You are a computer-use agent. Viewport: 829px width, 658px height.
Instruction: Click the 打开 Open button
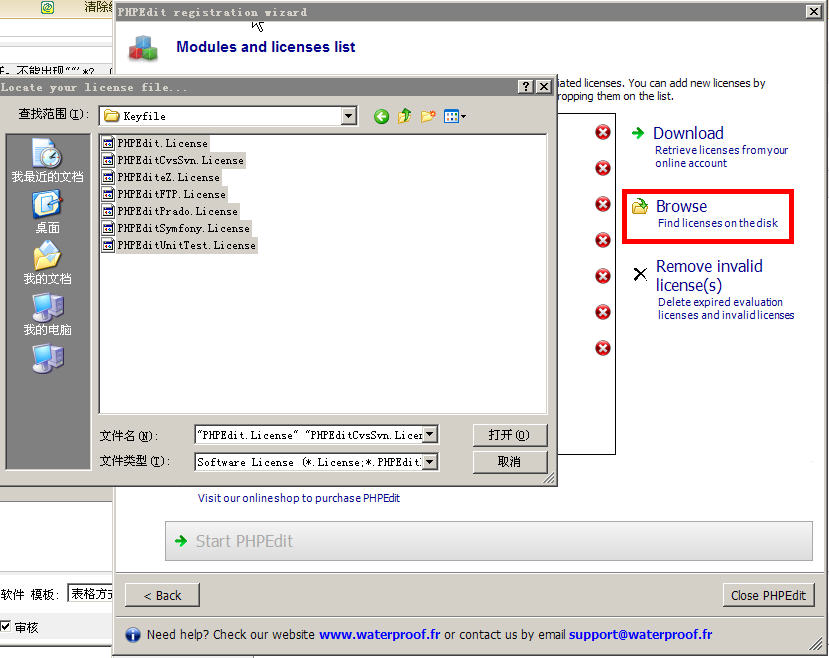tap(510, 435)
